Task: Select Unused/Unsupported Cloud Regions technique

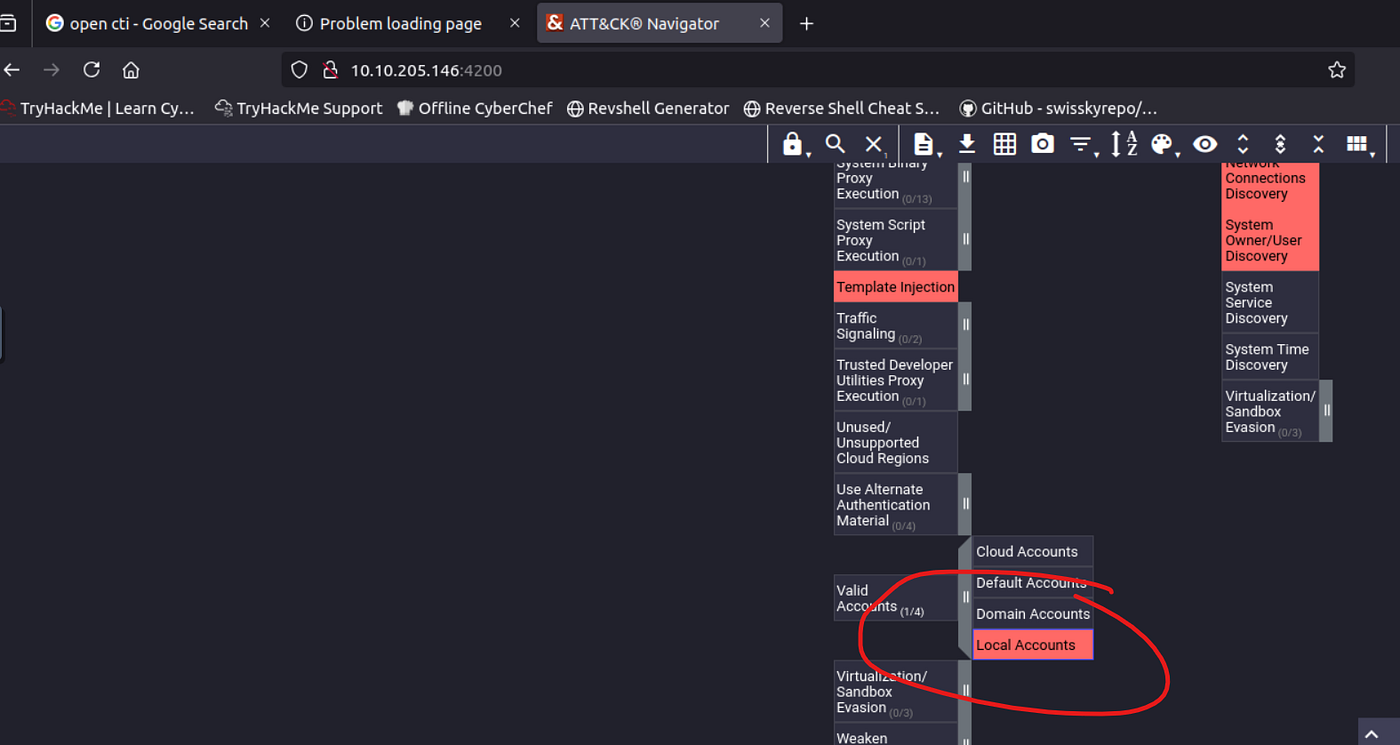Action: point(895,442)
